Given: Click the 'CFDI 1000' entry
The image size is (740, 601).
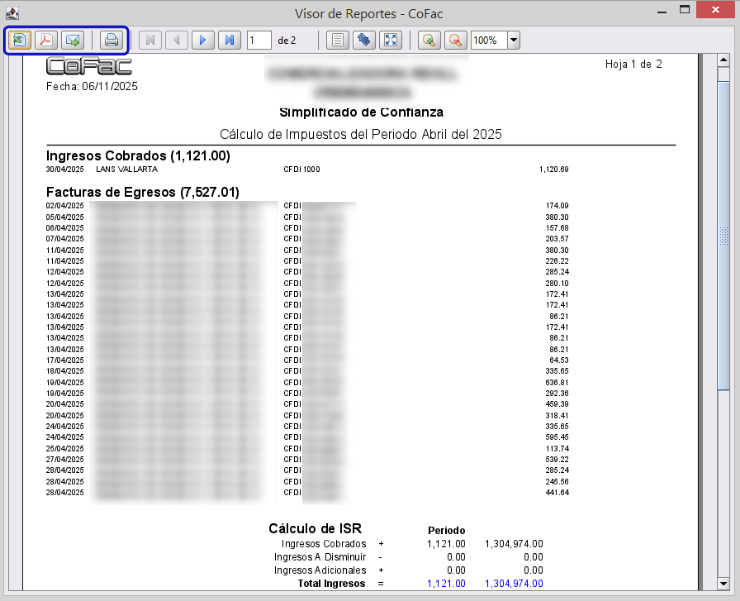Looking at the screenshot, I should tap(302, 169).
